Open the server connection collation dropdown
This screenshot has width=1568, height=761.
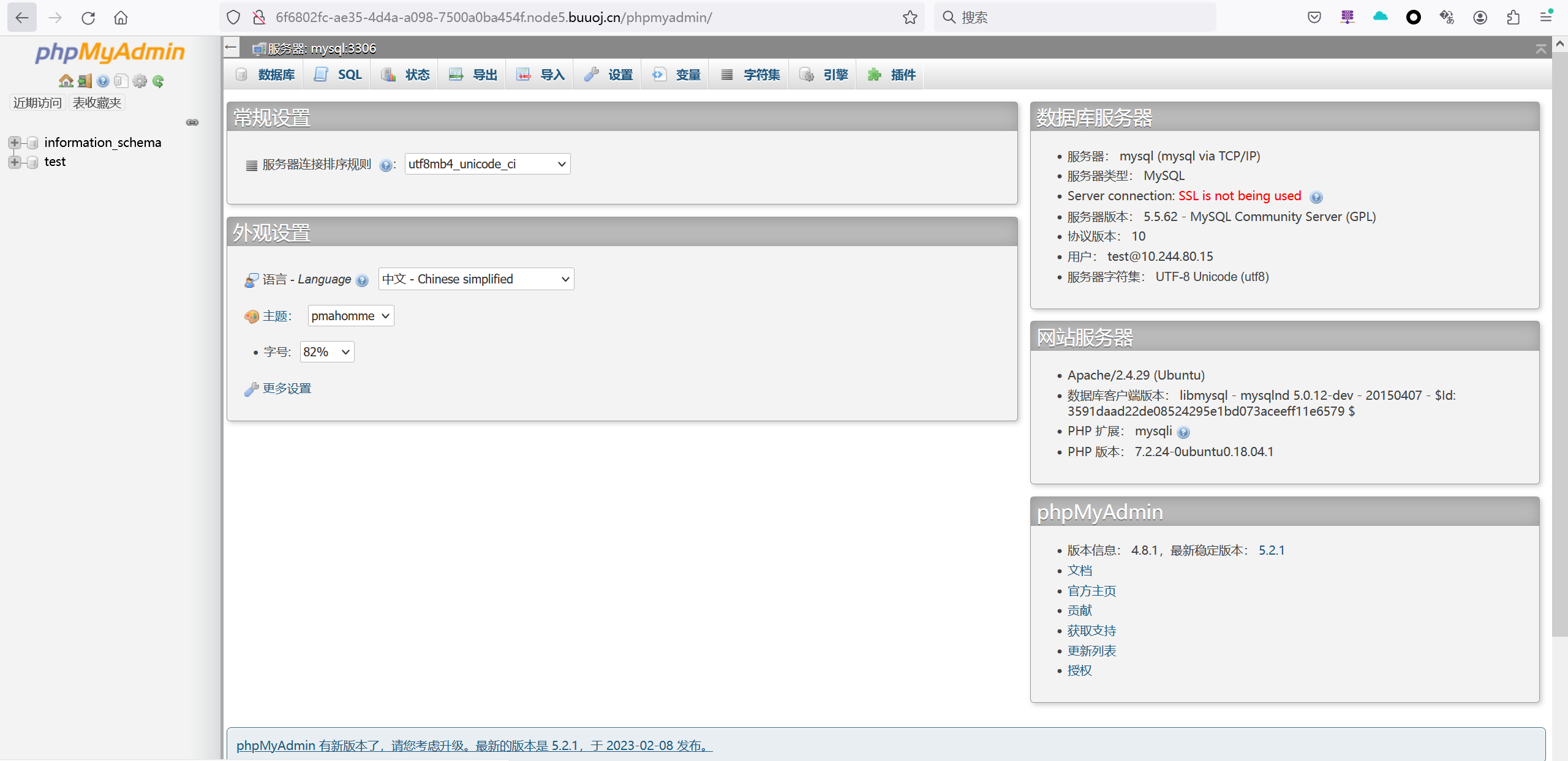click(x=488, y=164)
